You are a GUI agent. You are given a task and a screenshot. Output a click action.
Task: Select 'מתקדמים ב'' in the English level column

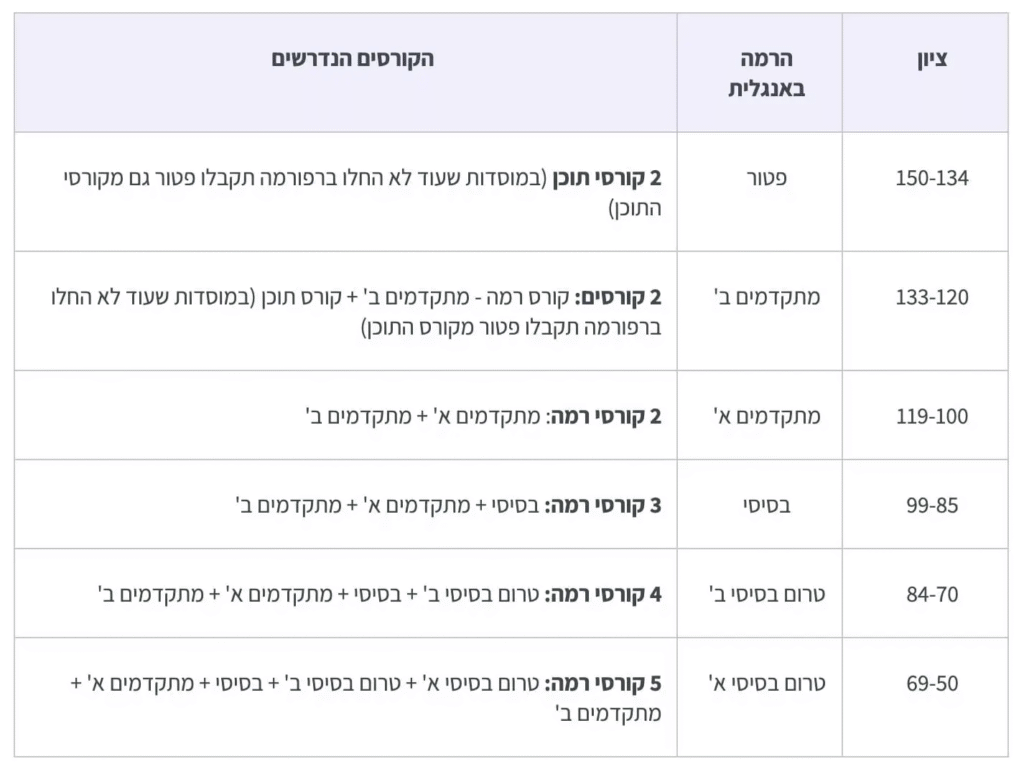pyautogui.click(x=767, y=298)
